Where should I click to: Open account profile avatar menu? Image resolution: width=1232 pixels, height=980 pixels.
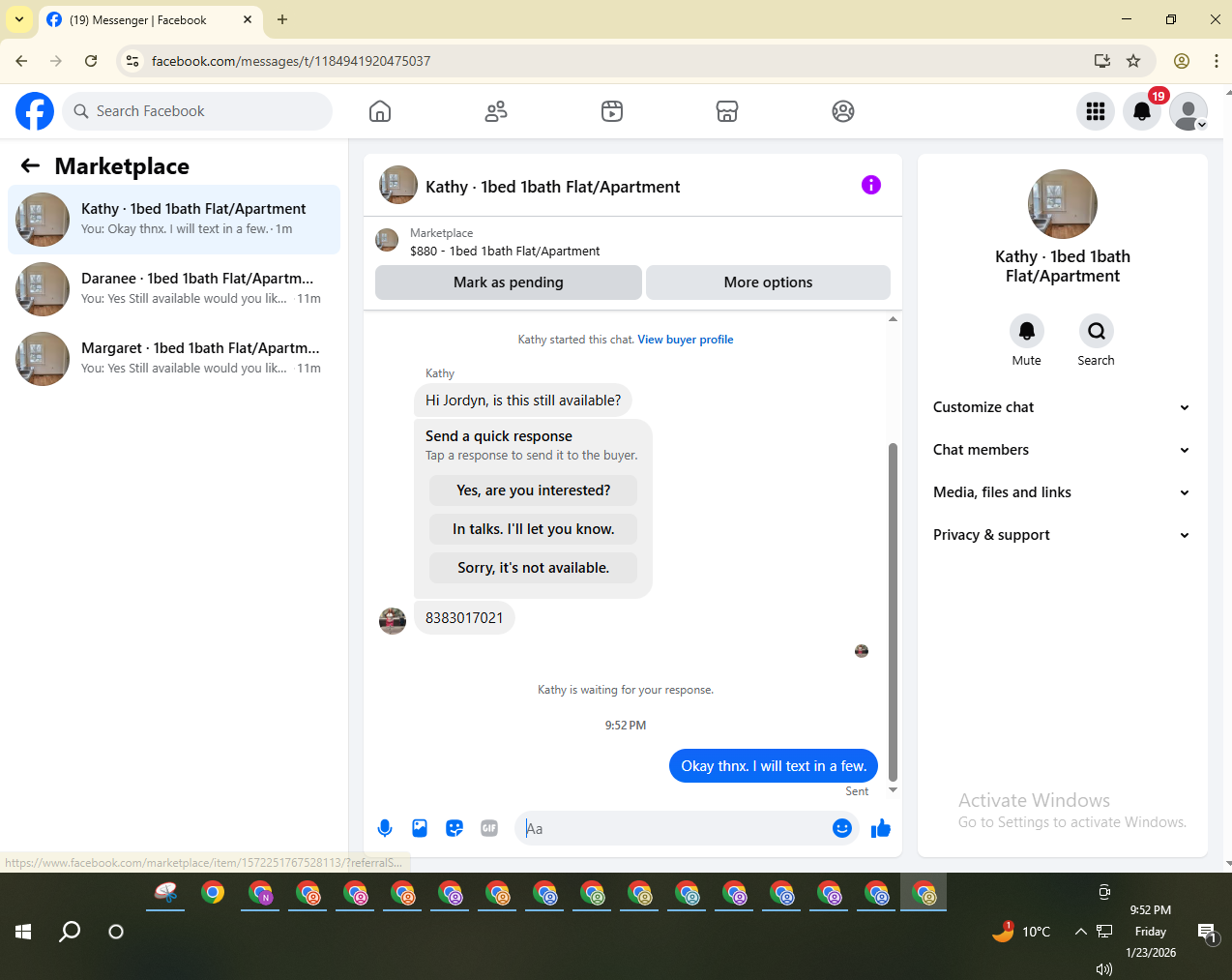(x=1188, y=111)
